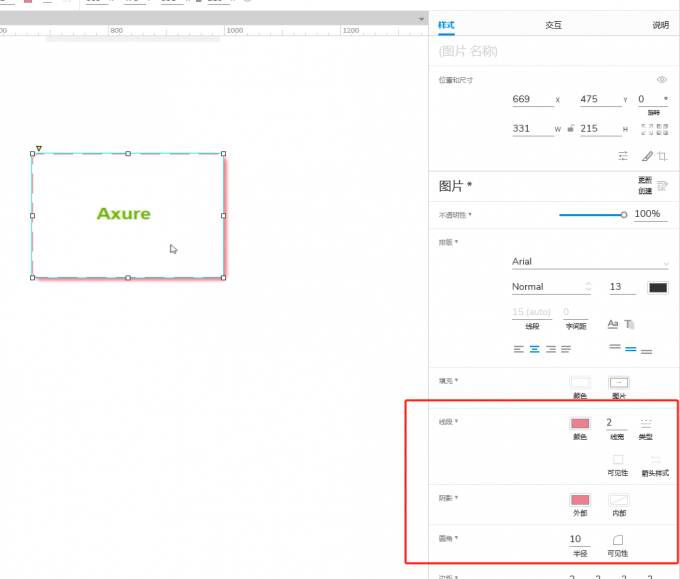Click the text shadow T icon
The height and width of the screenshot is (579, 680).
pos(629,324)
